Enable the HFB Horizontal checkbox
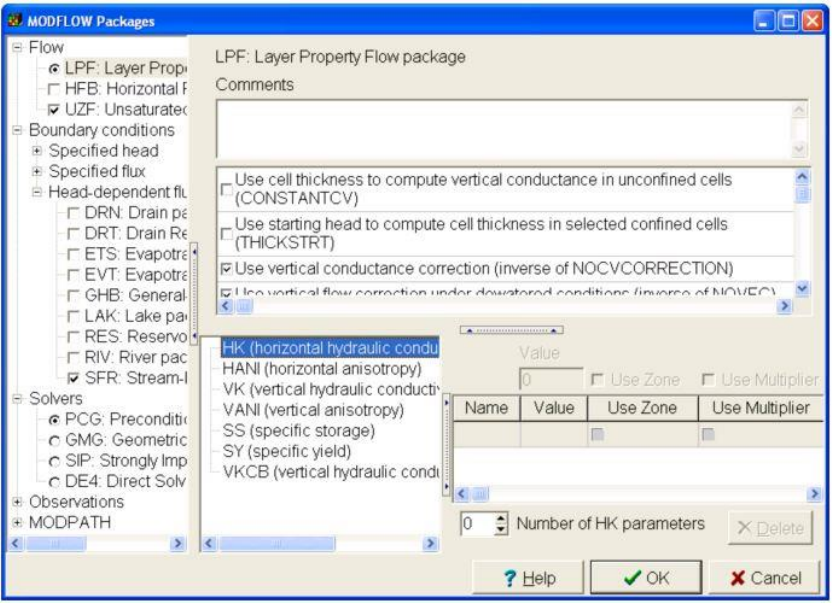 [54, 89]
